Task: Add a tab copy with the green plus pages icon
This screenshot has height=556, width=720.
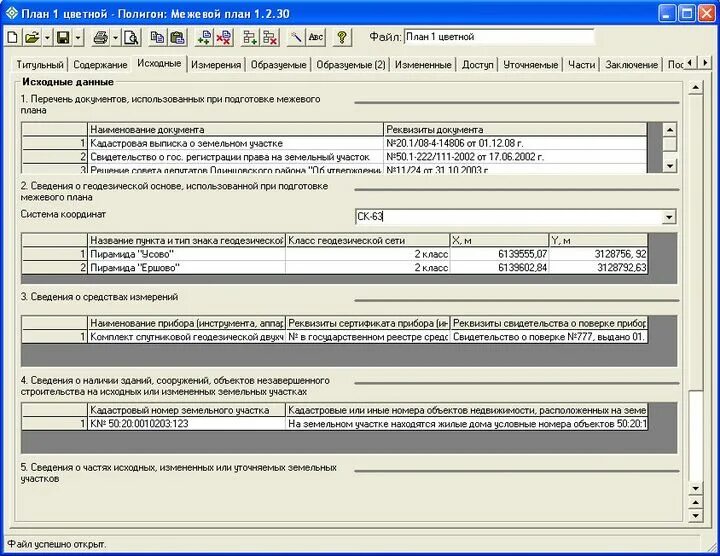Action: click(204, 37)
